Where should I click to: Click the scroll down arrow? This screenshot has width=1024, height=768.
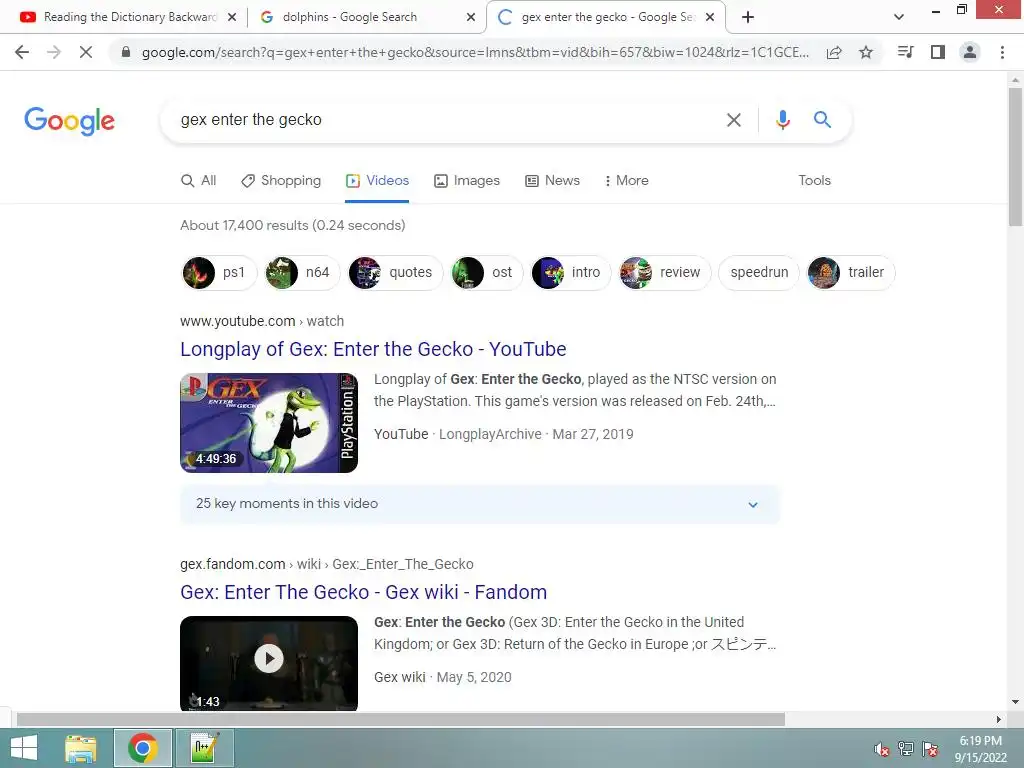point(1015,702)
